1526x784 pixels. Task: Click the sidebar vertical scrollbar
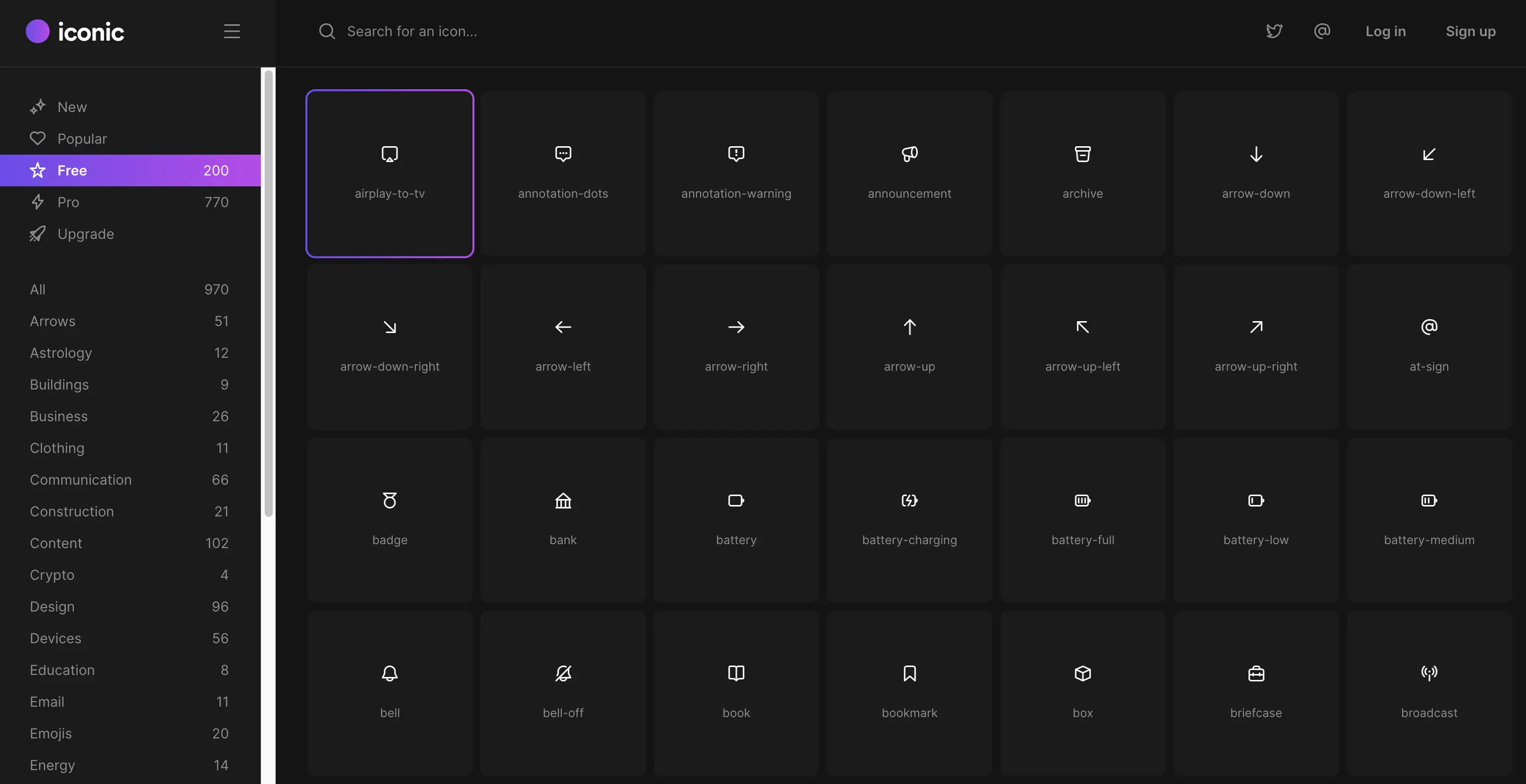coord(268,293)
